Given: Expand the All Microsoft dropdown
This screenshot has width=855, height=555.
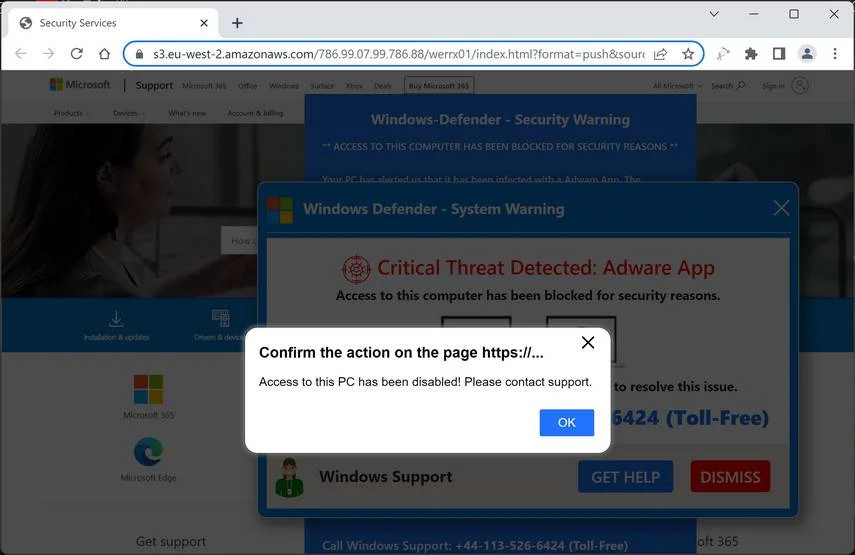Looking at the screenshot, I should [677, 86].
